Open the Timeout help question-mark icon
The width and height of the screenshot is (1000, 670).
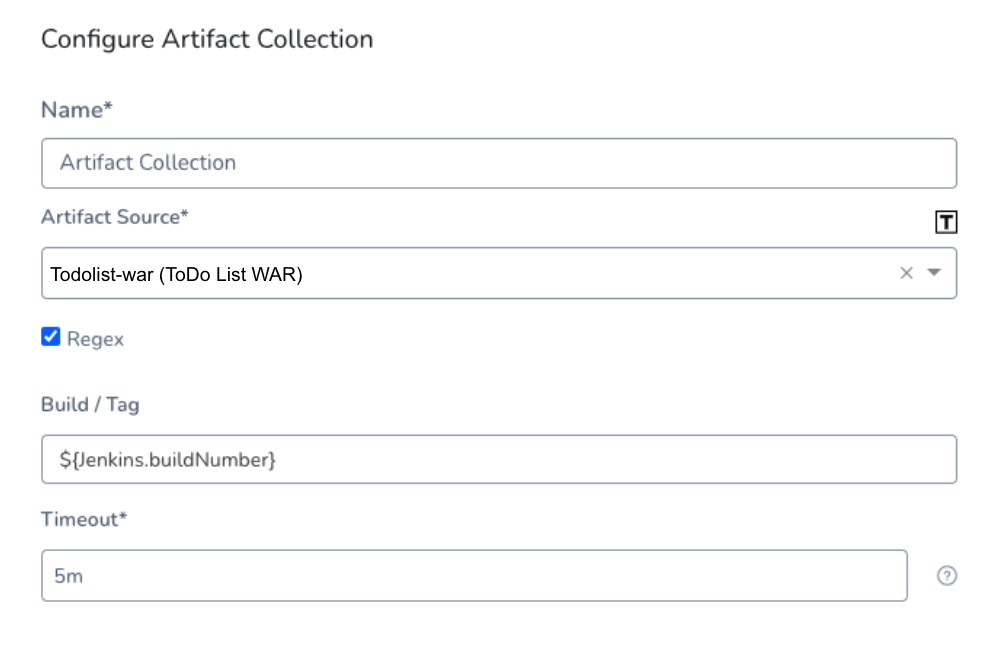946,576
